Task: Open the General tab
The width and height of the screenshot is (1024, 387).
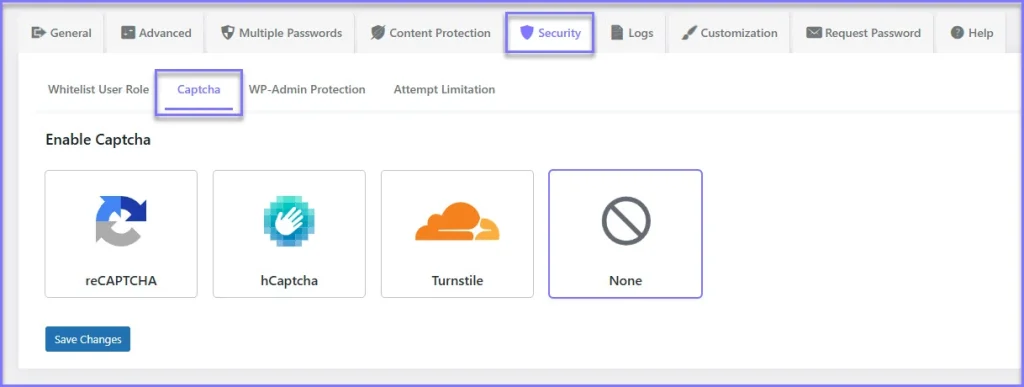Action: (x=61, y=33)
